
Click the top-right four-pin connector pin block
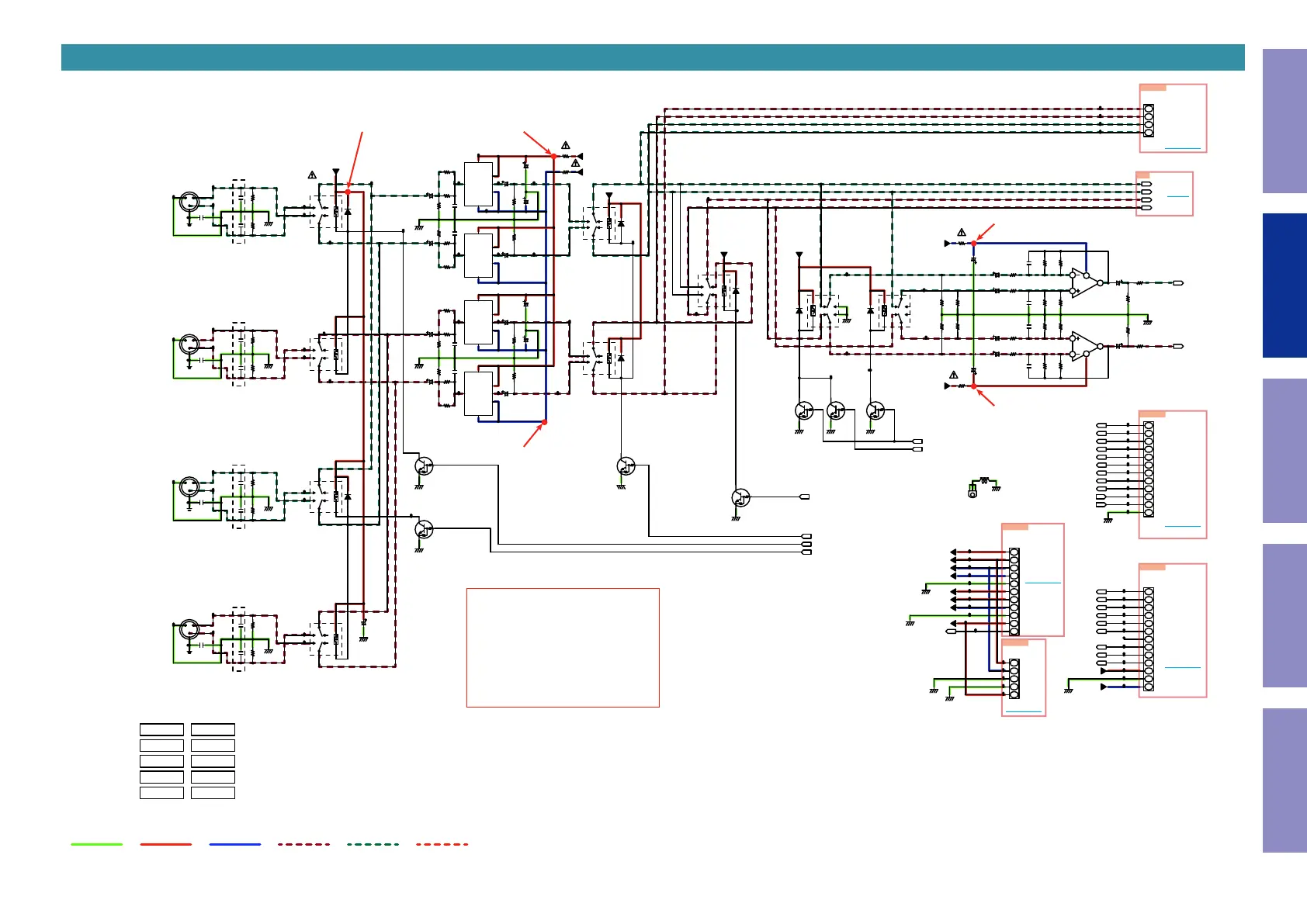1149,121
